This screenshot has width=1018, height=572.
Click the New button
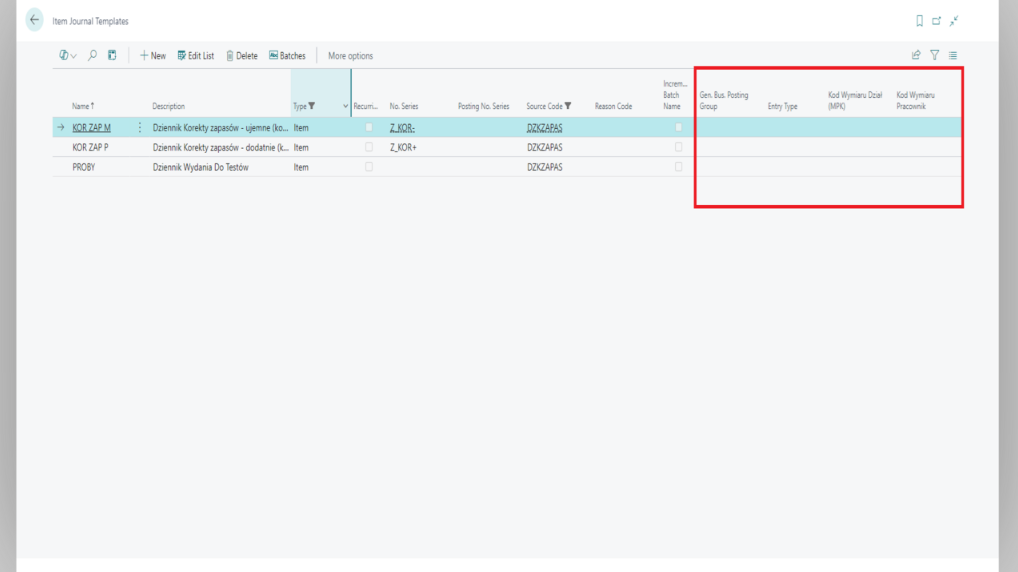(x=153, y=56)
